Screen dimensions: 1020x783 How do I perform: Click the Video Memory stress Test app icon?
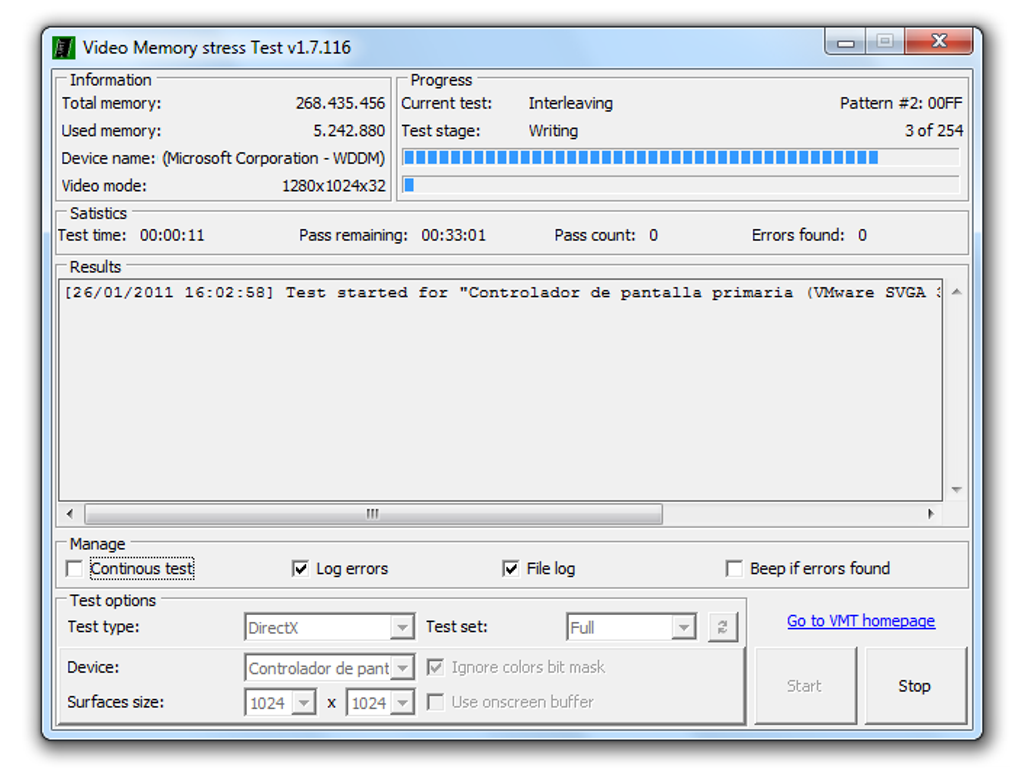(x=63, y=47)
